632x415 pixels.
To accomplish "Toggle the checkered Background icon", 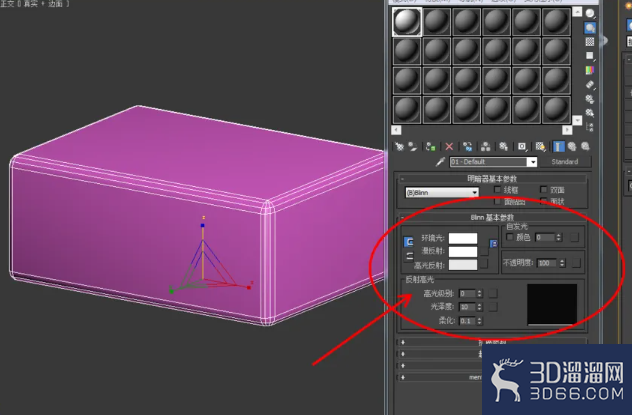I will pyautogui.click(x=590, y=42).
